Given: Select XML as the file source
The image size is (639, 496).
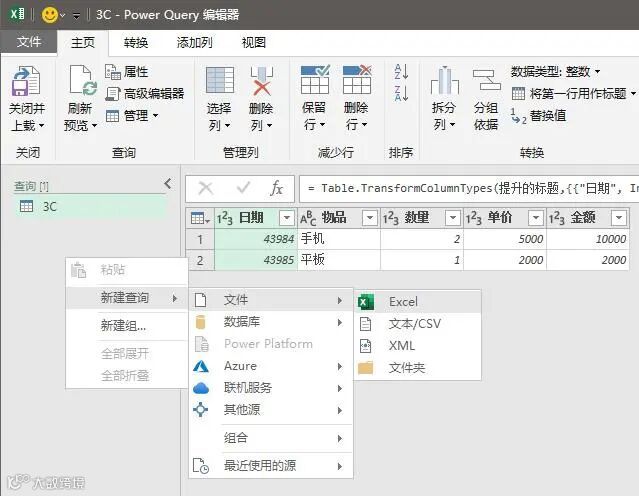Looking at the screenshot, I should (417, 346).
